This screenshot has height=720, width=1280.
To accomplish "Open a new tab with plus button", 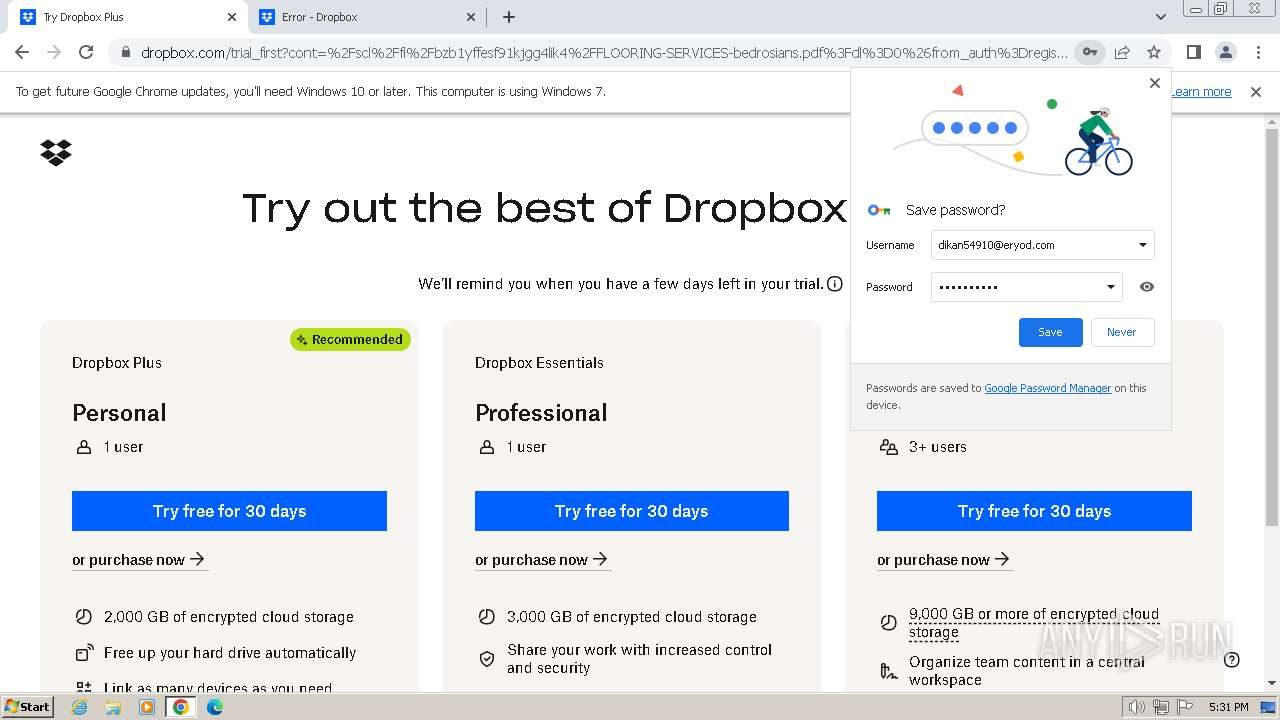I will (509, 17).
